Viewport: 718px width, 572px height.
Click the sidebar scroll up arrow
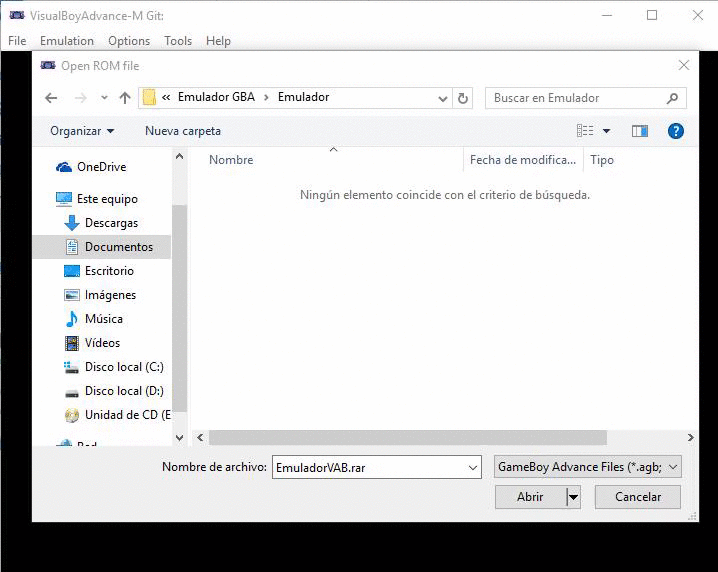coord(180,157)
